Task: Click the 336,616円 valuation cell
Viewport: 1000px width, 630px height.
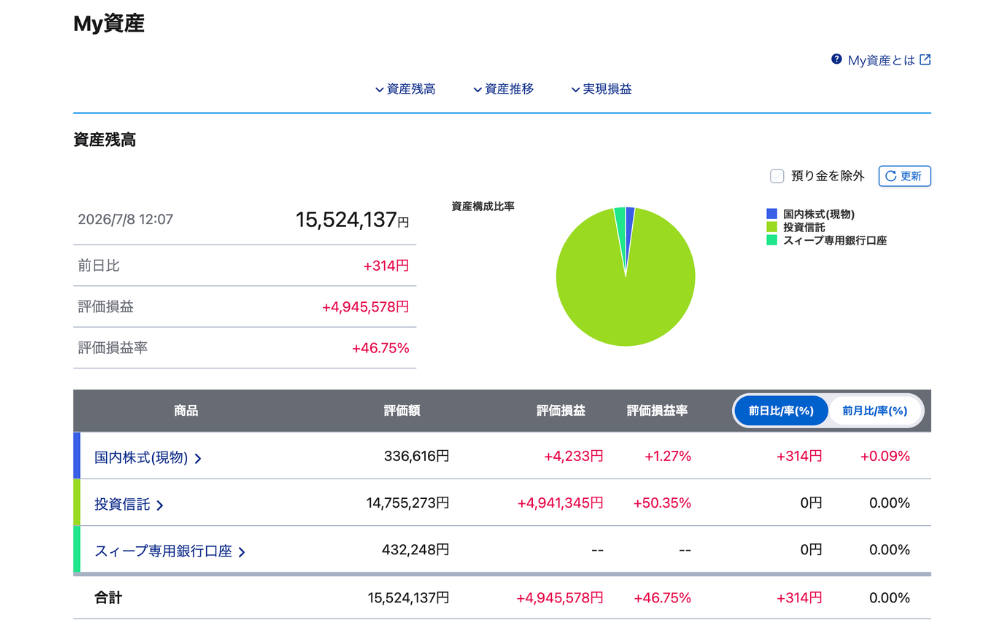Action: coord(416,456)
